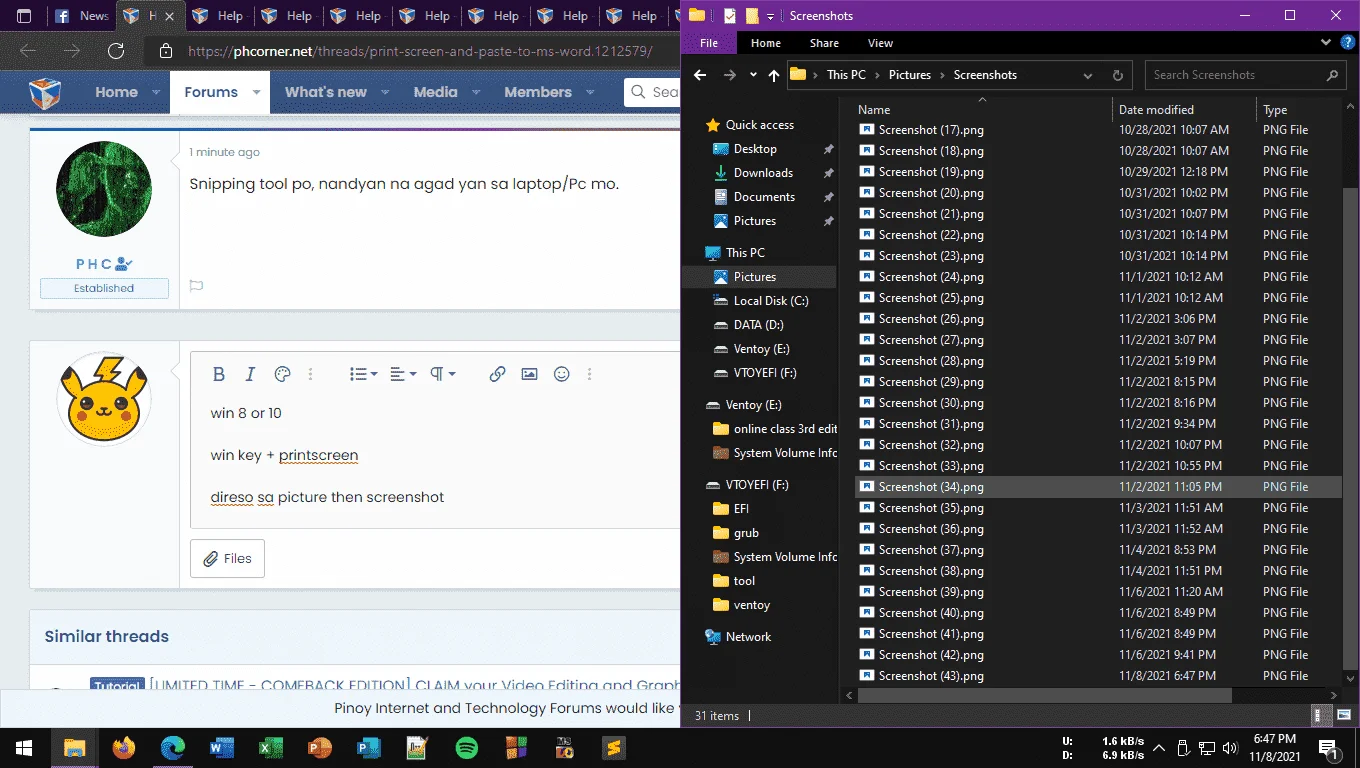1360x768 pixels.
Task: Click Properties icon in Explorer quick access toolbar
Action: click(x=730, y=16)
